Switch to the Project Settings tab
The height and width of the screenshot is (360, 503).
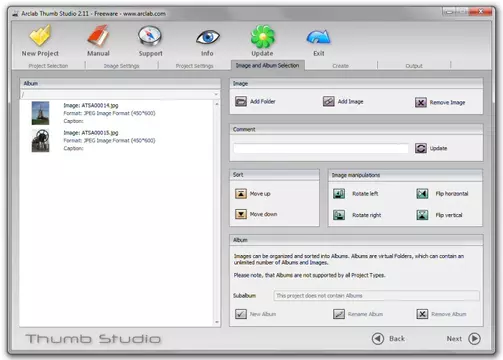pos(195,66)
